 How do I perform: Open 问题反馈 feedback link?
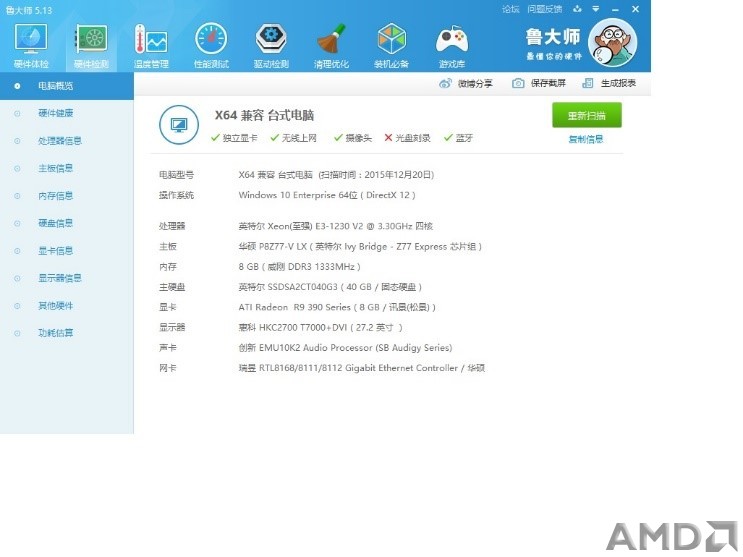(x=544, y=9)
